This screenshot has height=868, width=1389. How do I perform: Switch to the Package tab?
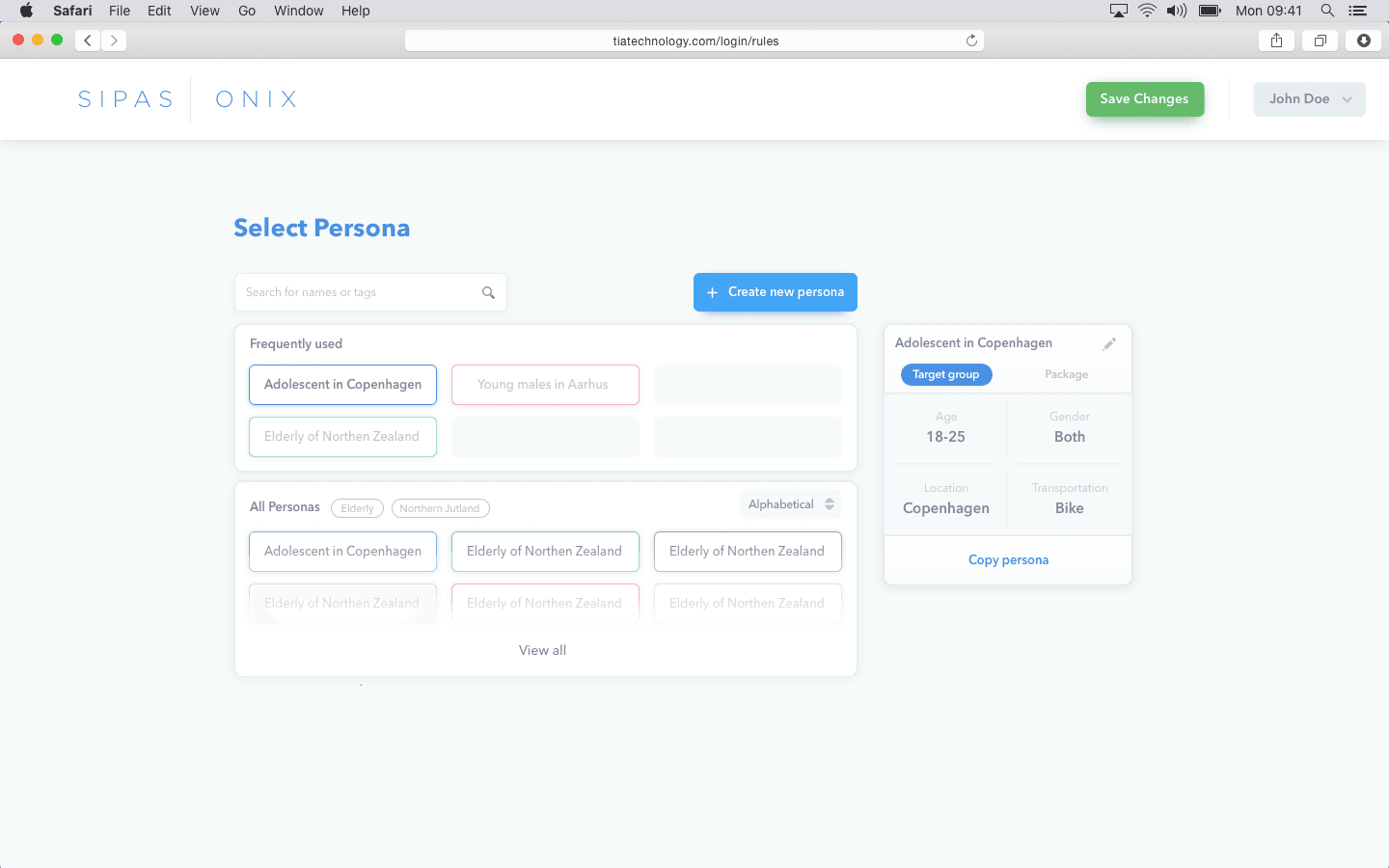[x=1066, y=374]
